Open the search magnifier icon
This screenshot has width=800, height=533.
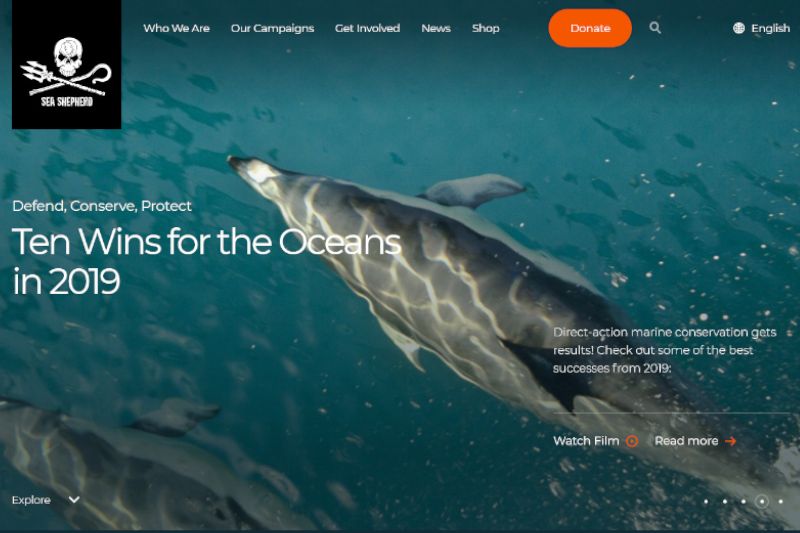click(x=655, y=28)
